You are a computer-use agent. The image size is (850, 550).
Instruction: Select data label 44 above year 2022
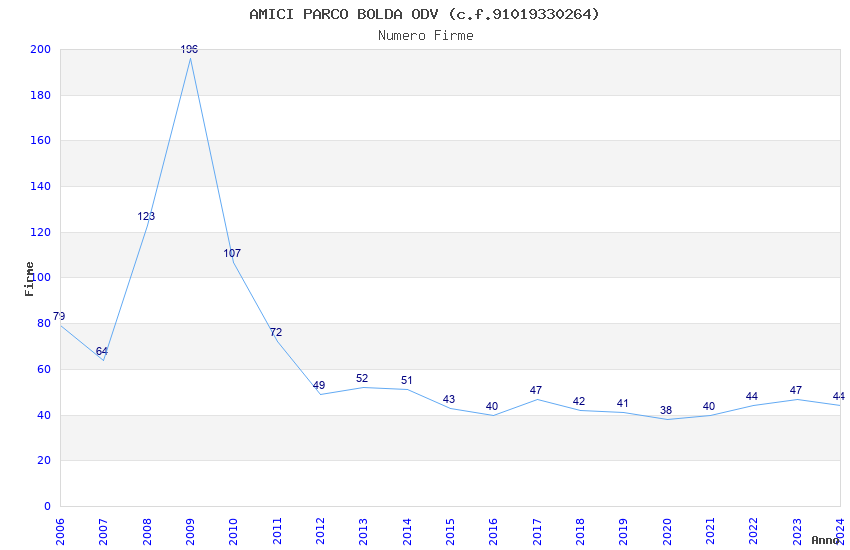pos(751,397)
